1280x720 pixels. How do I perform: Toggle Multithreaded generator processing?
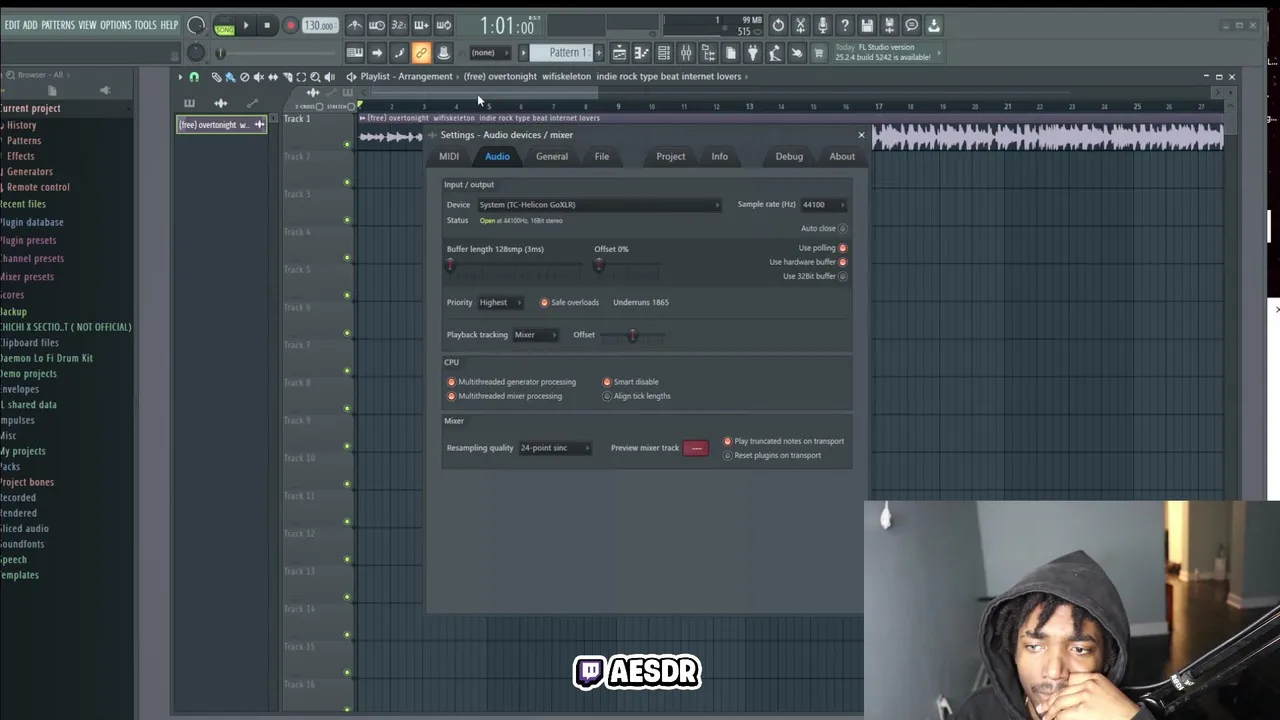pyautogui.click(x=451, y=382)
